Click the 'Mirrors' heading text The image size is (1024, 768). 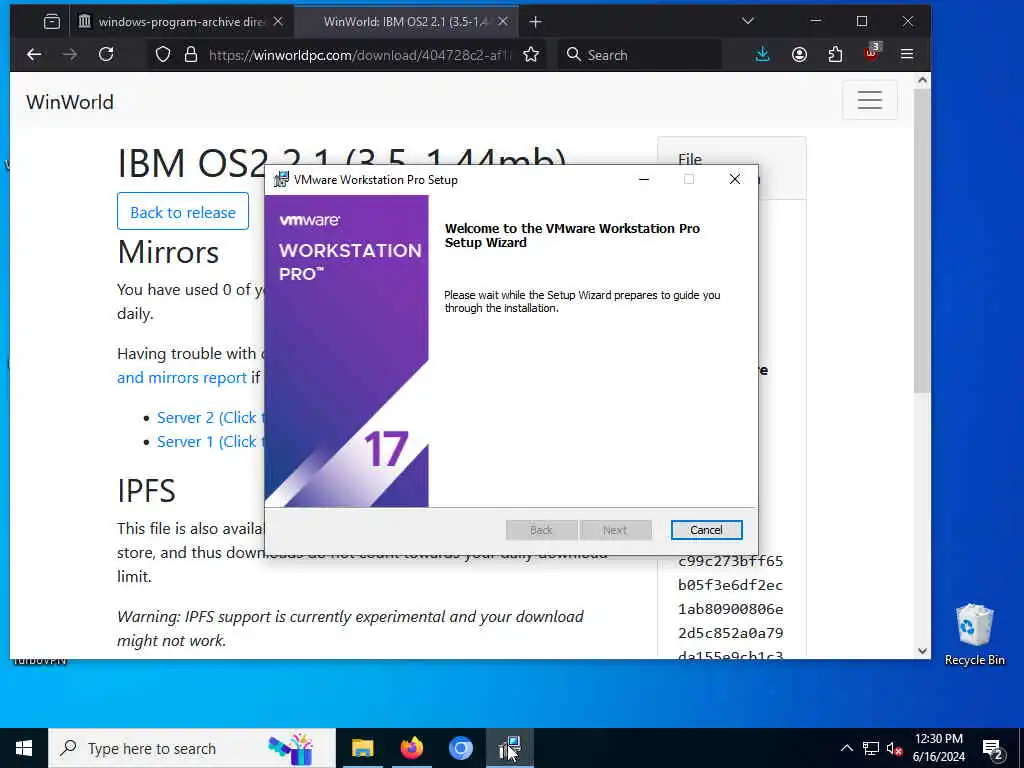(x=168, y=252)
